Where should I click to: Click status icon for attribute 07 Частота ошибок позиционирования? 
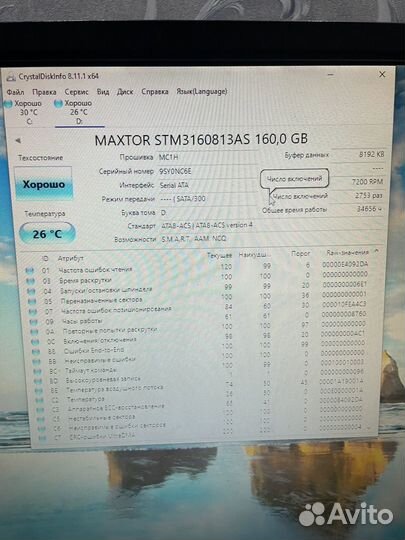pyautogui.click(x=33, y=312)
